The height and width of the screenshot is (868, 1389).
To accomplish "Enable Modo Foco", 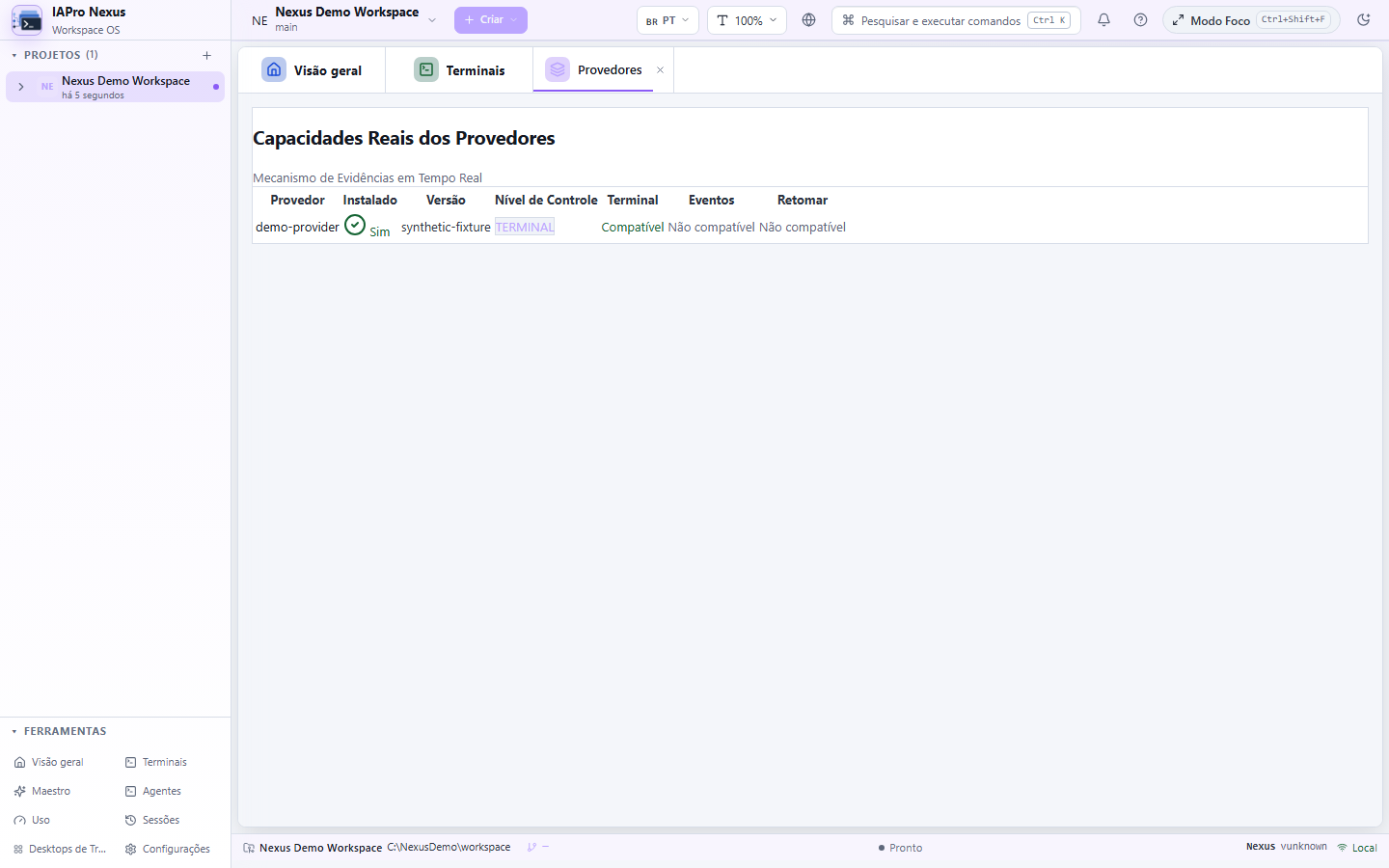I will 1251,20.
